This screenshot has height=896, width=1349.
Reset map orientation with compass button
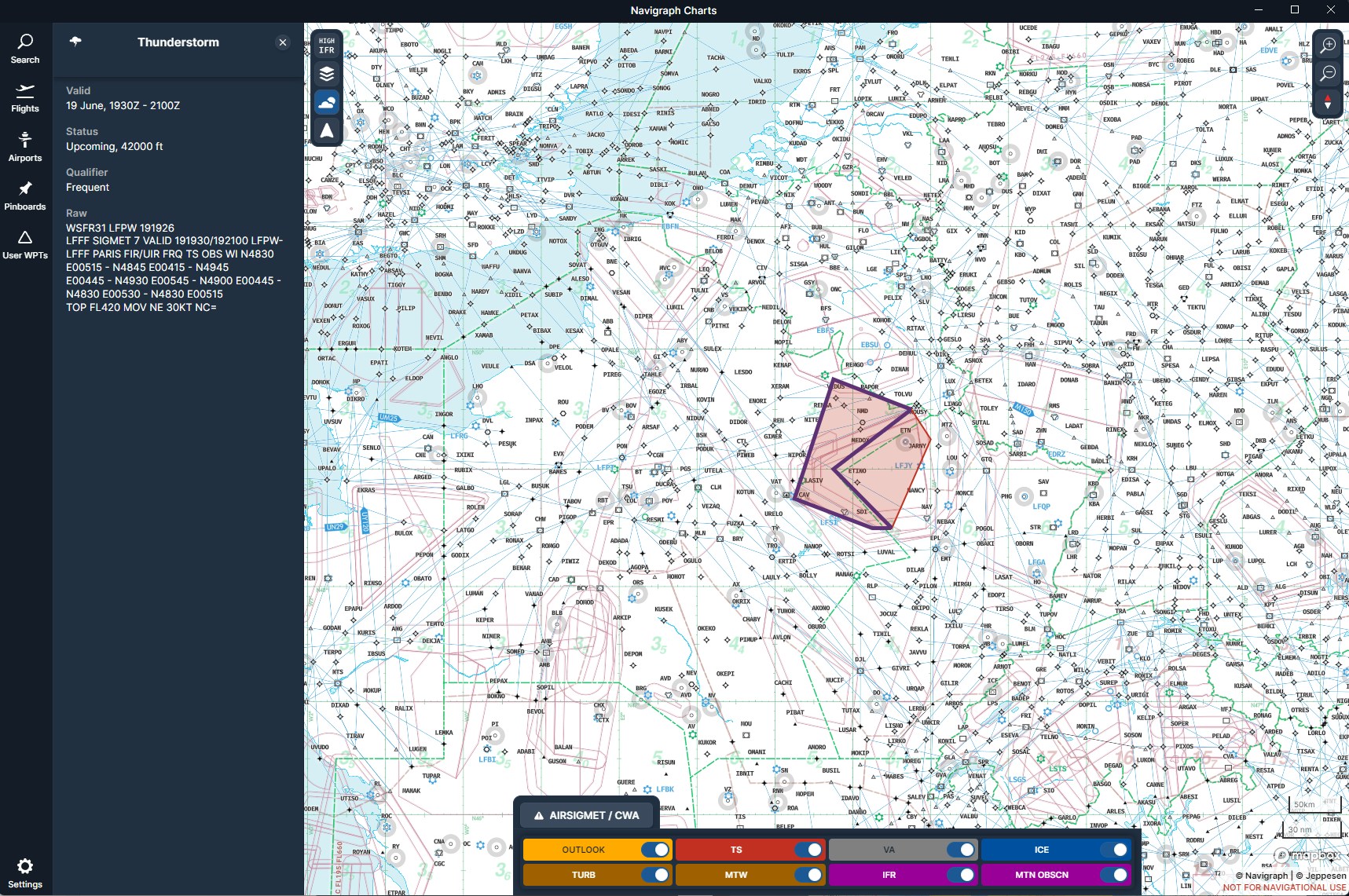click(x=1328, y=102)
